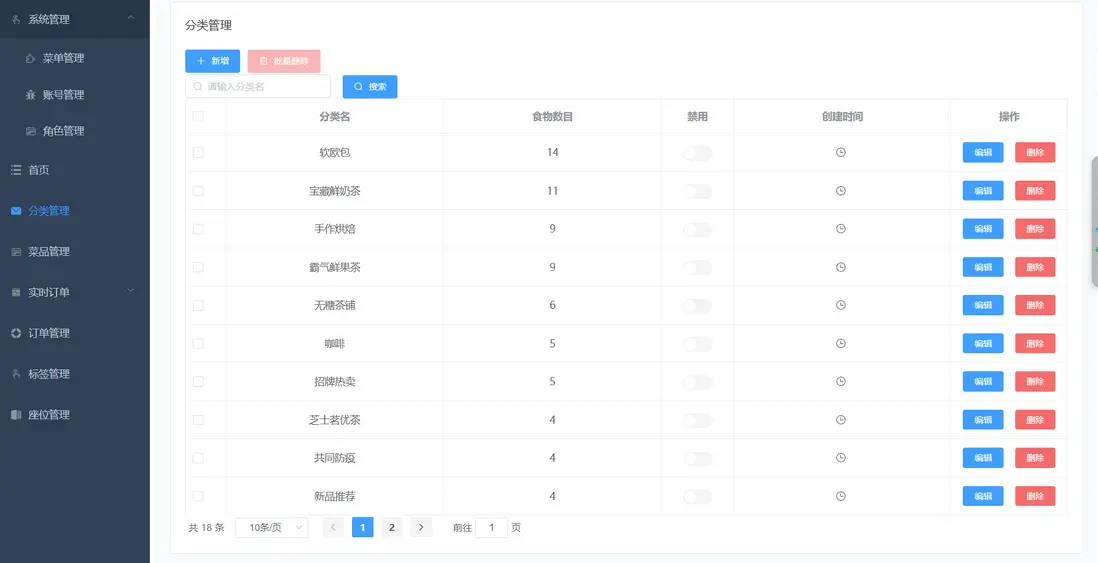This screenshot has width=1098, height=563.
Task: Click the 账号管理 bug icon
Action: click(x=31, y=95)
